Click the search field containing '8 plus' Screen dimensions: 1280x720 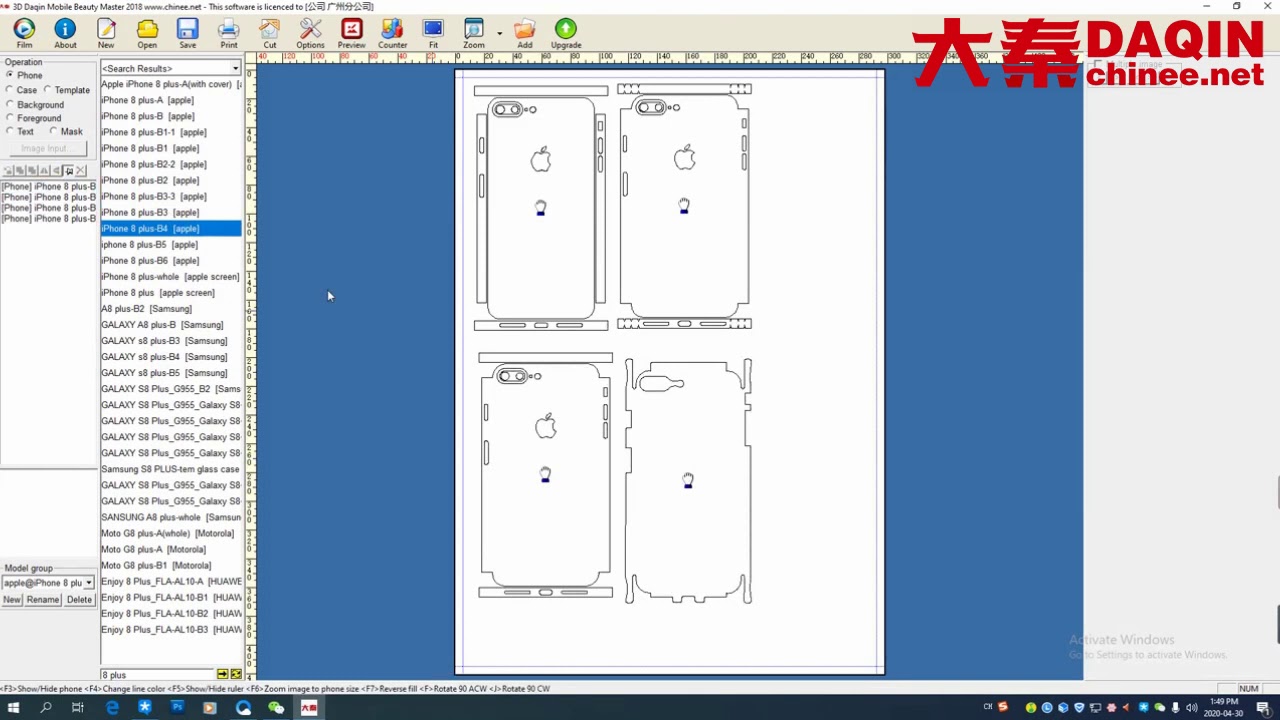(157, 675)
